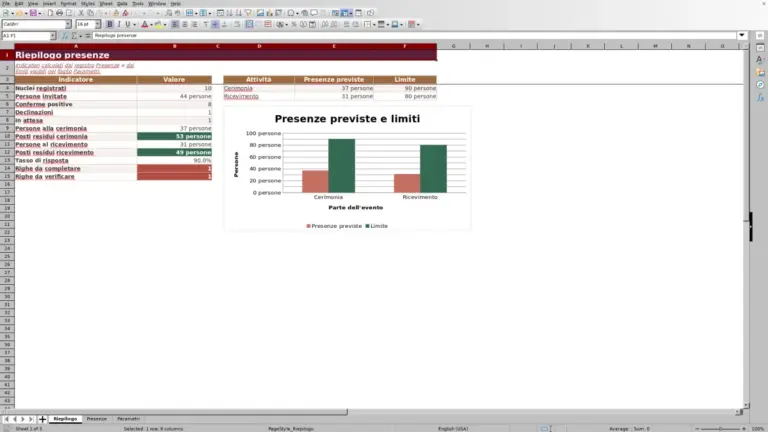Toggle Wrap Text
Image resolution: width=768 pixels, height=432 pixels.
(237, 24)
